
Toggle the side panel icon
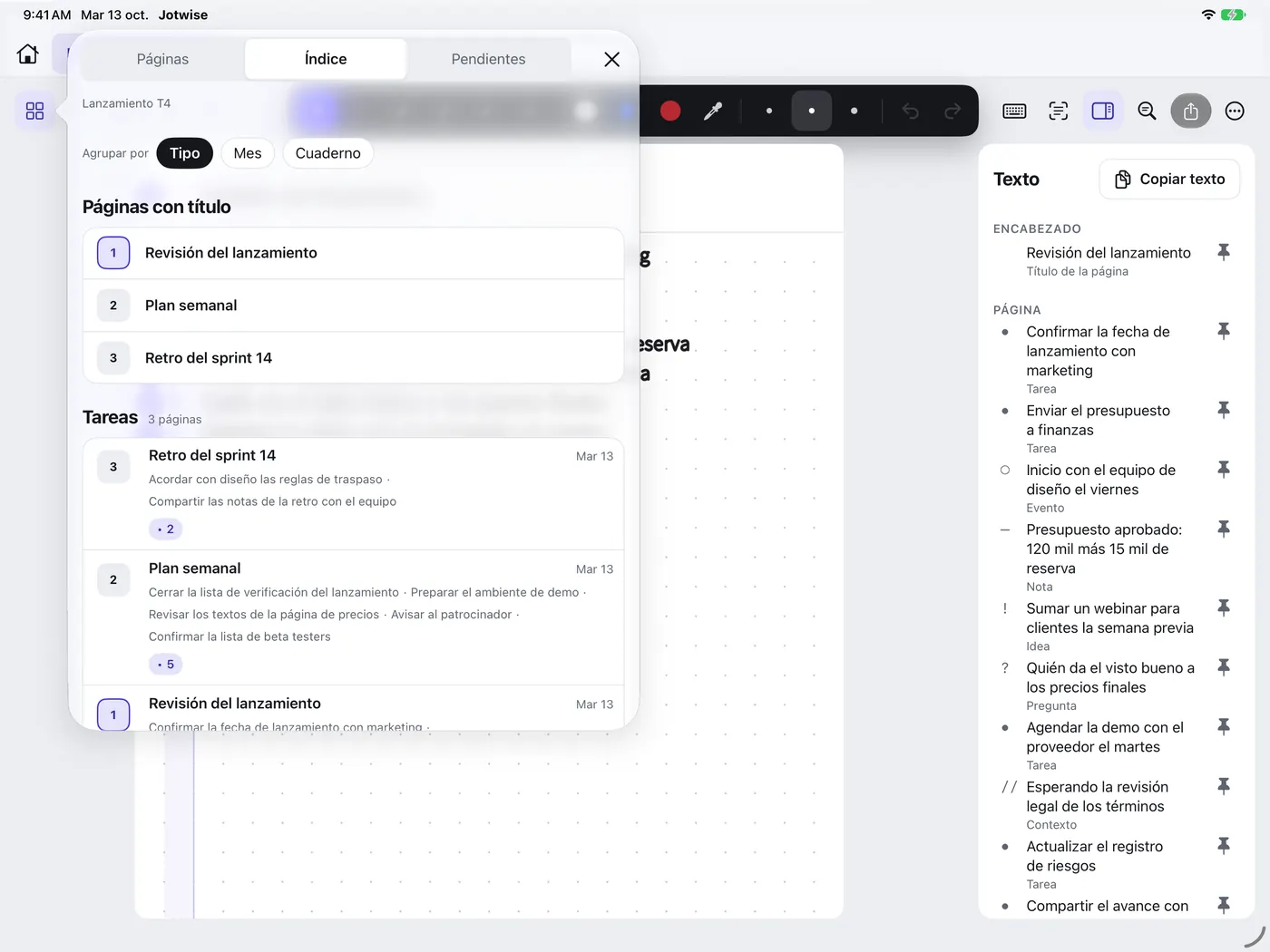[x=1102, y=111]
